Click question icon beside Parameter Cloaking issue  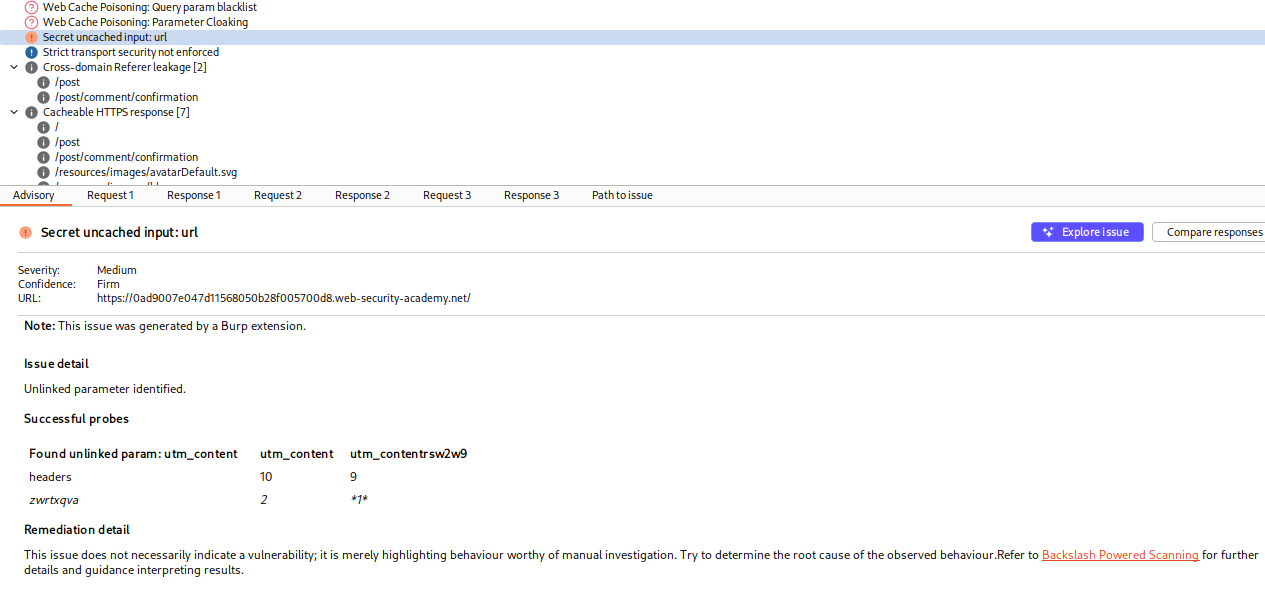32,22
